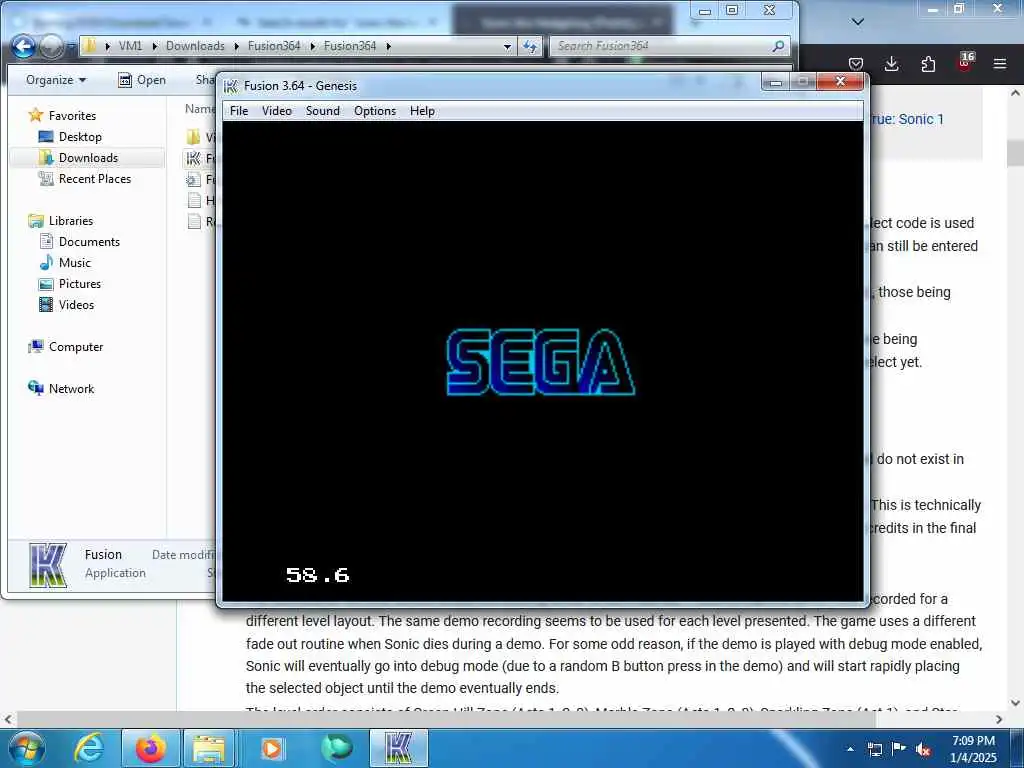Click the 'Sonic 1' link in the browser

point(921,120)
